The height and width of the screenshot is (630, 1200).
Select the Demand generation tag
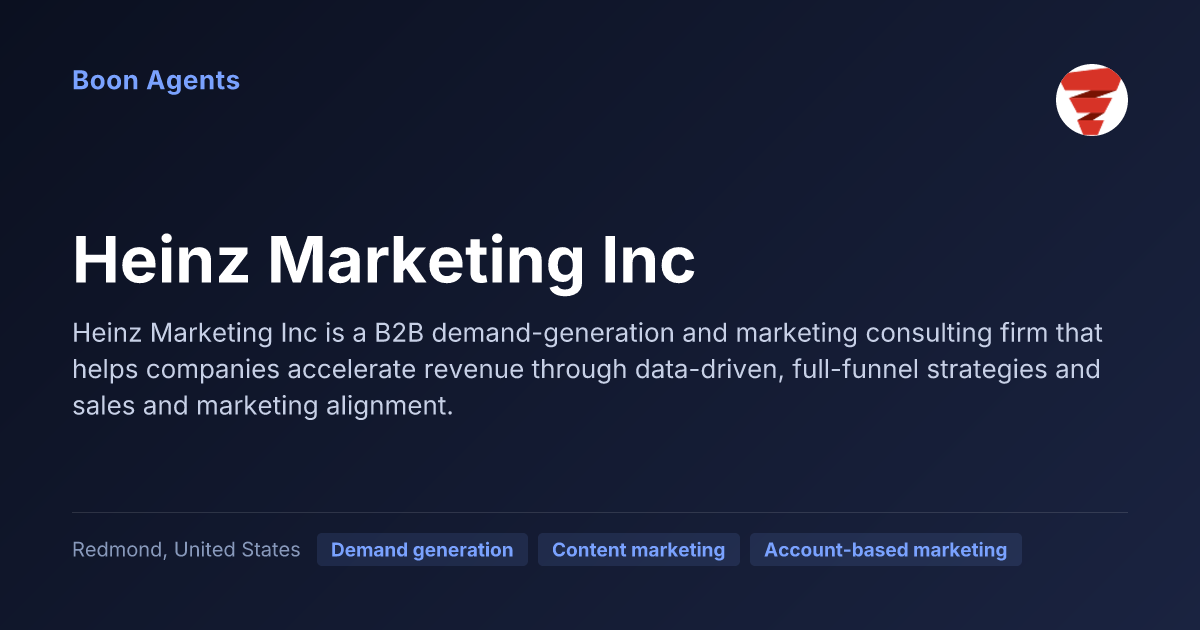422,550
